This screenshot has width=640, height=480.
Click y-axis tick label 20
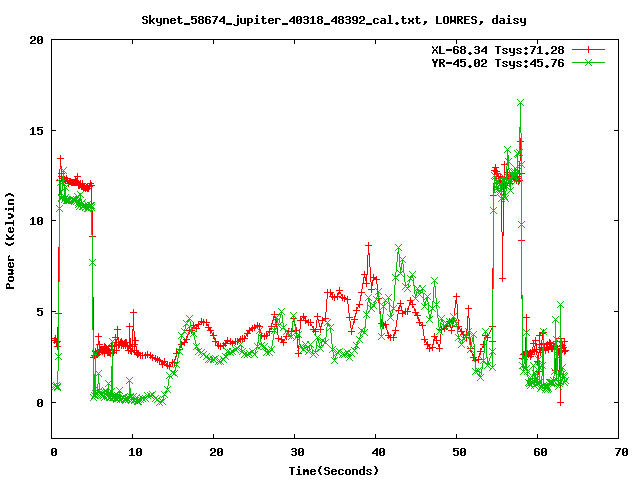(x=36, y=40)
